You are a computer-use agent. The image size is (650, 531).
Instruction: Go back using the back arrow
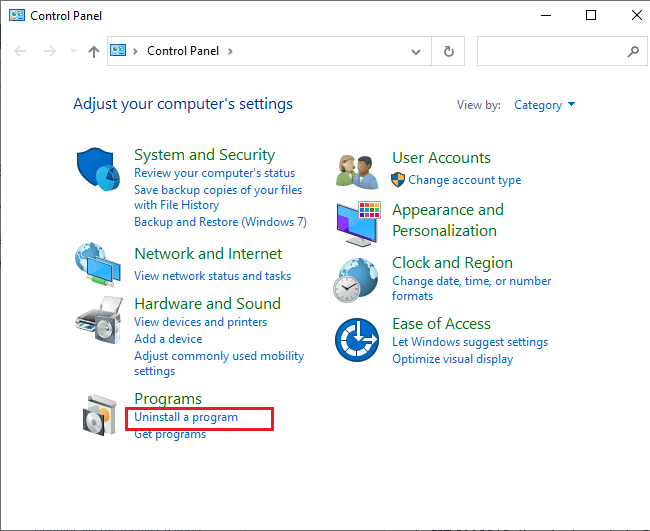coord(20,51)
